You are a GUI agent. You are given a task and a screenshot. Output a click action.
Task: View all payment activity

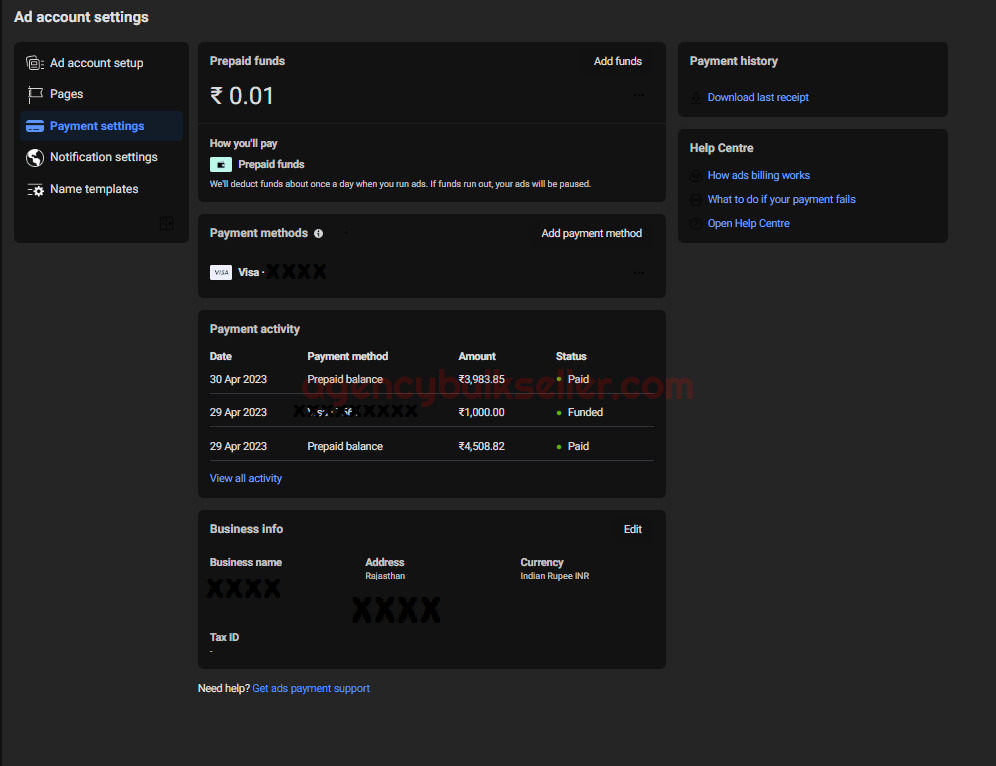pyautogui.click(x=246, y=478)
